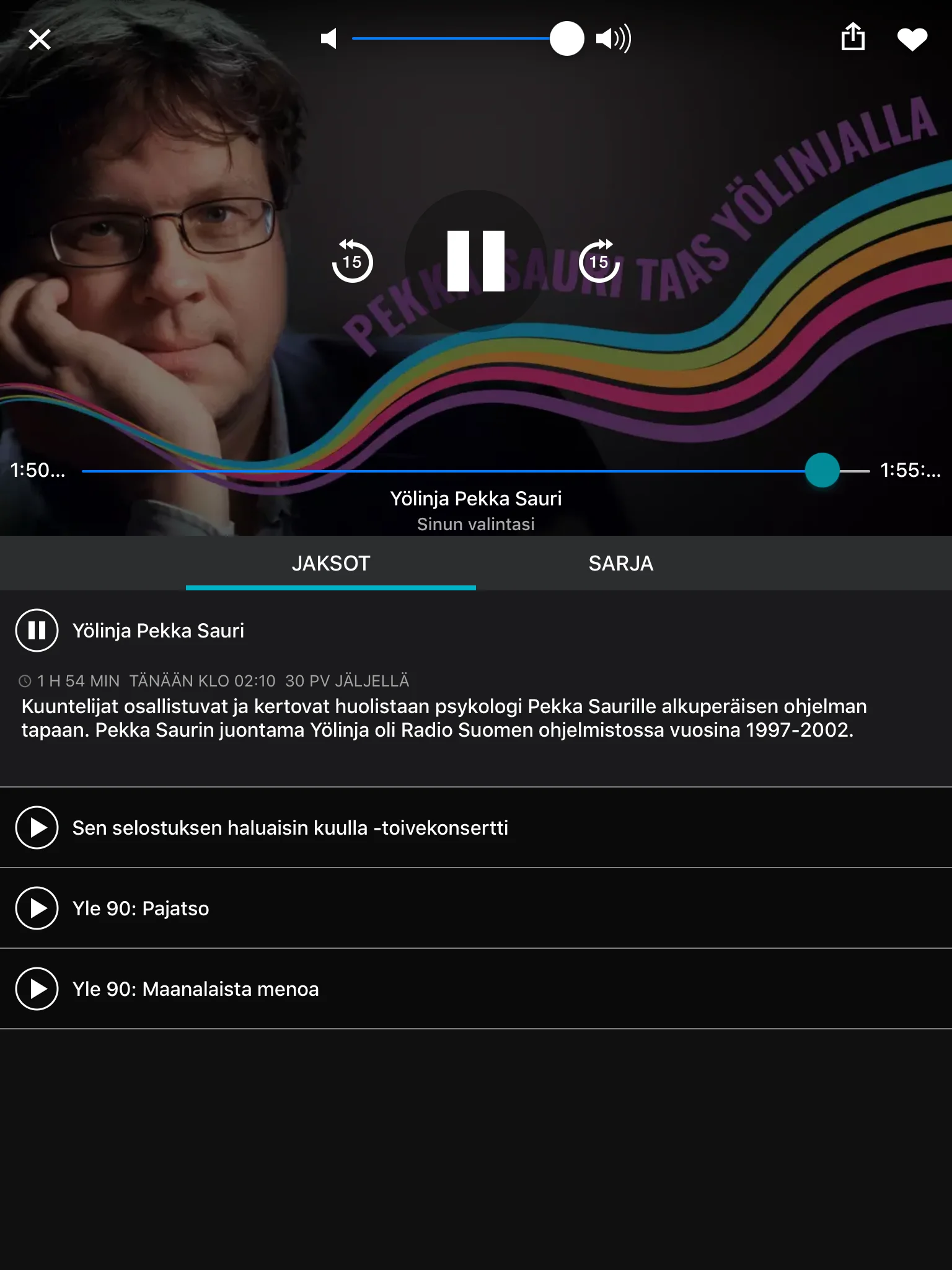Tap the low volume speaker icon
Image resolution: width=952 pixels, height=1270 pixels.
[x=328, y=38]
